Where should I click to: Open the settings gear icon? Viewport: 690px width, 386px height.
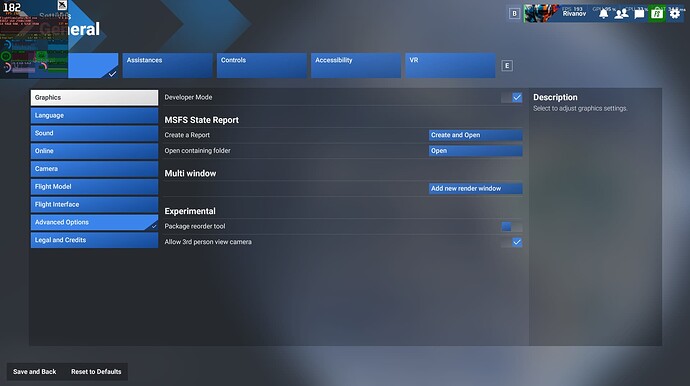(675, 13)
